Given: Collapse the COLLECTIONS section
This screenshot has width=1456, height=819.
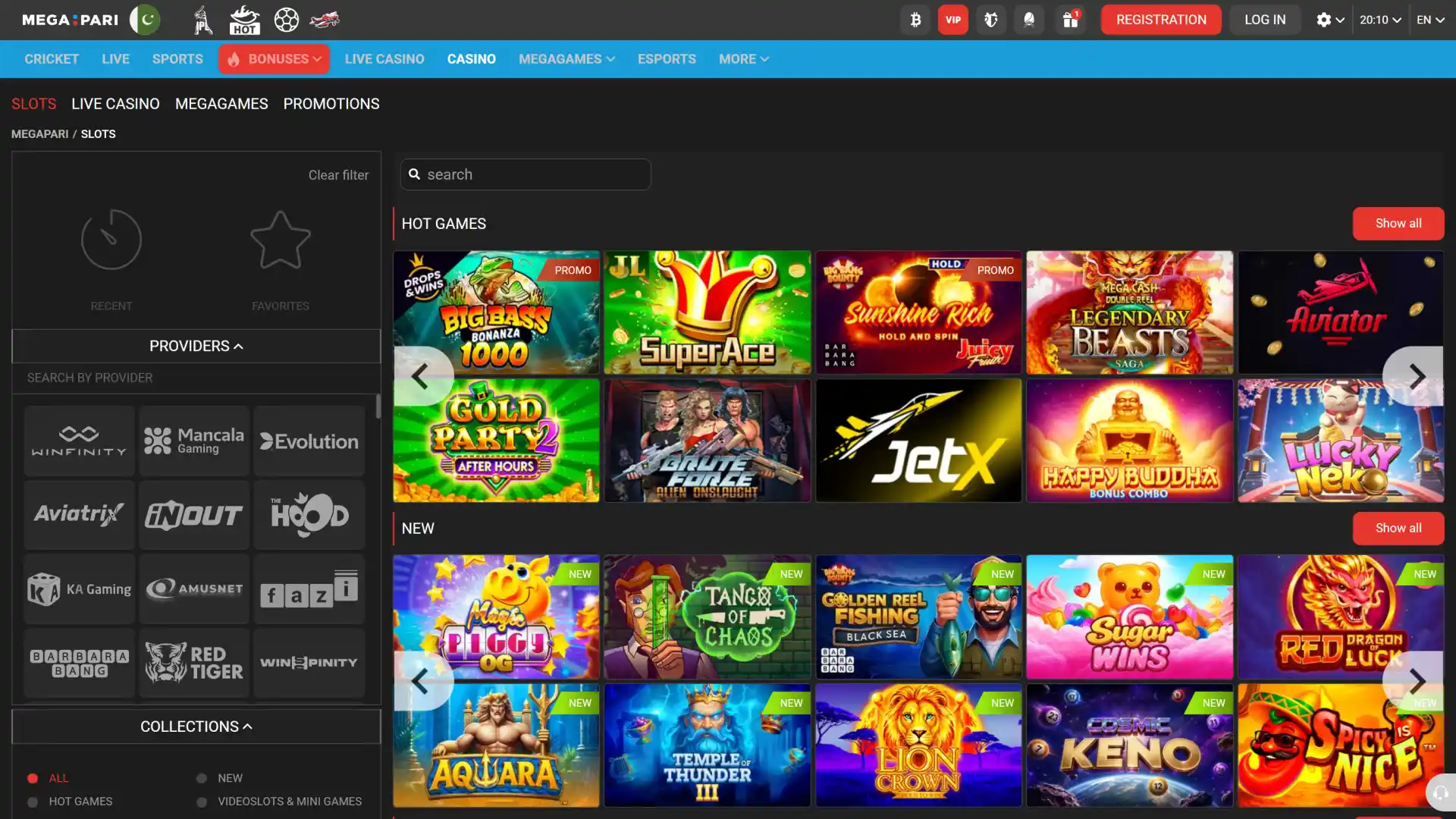Looking at the screenshot, I should pyautogui.click(x=196, y=726).
